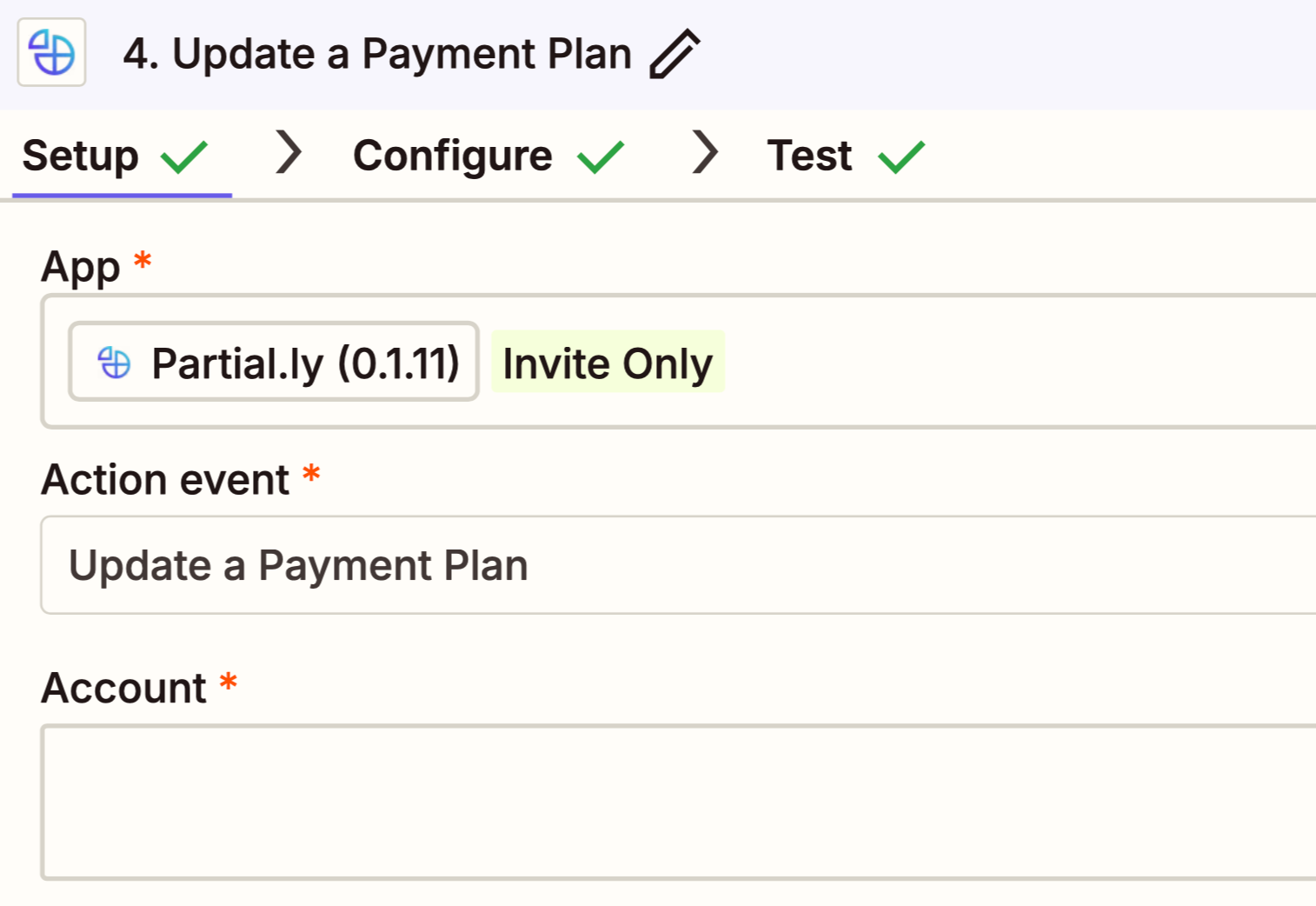Click the step title '4. Update a Payment Plan'
1316x906 pixels.
(376, 54)
